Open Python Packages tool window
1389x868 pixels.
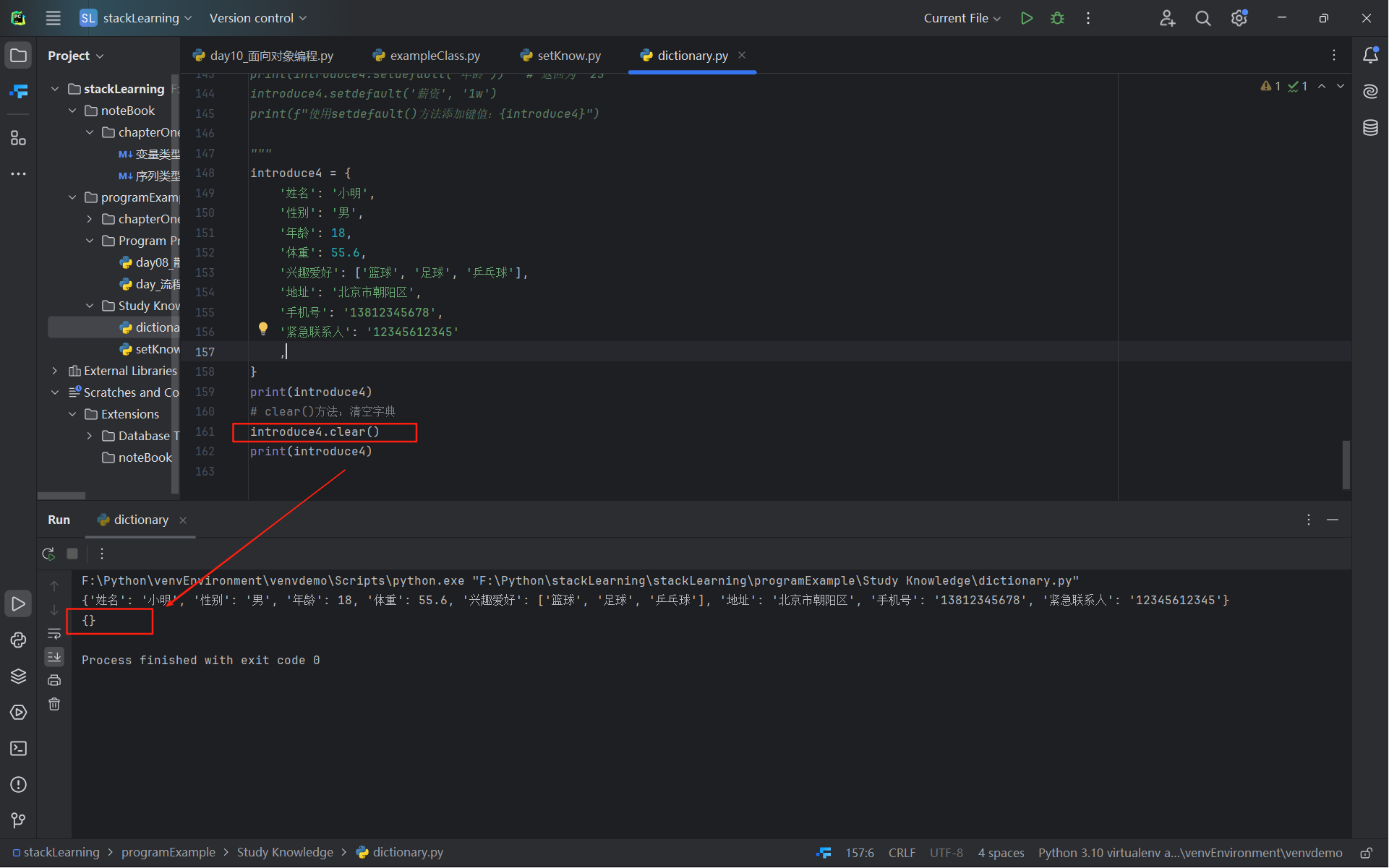pyautogui.click(x=18, y=676)
